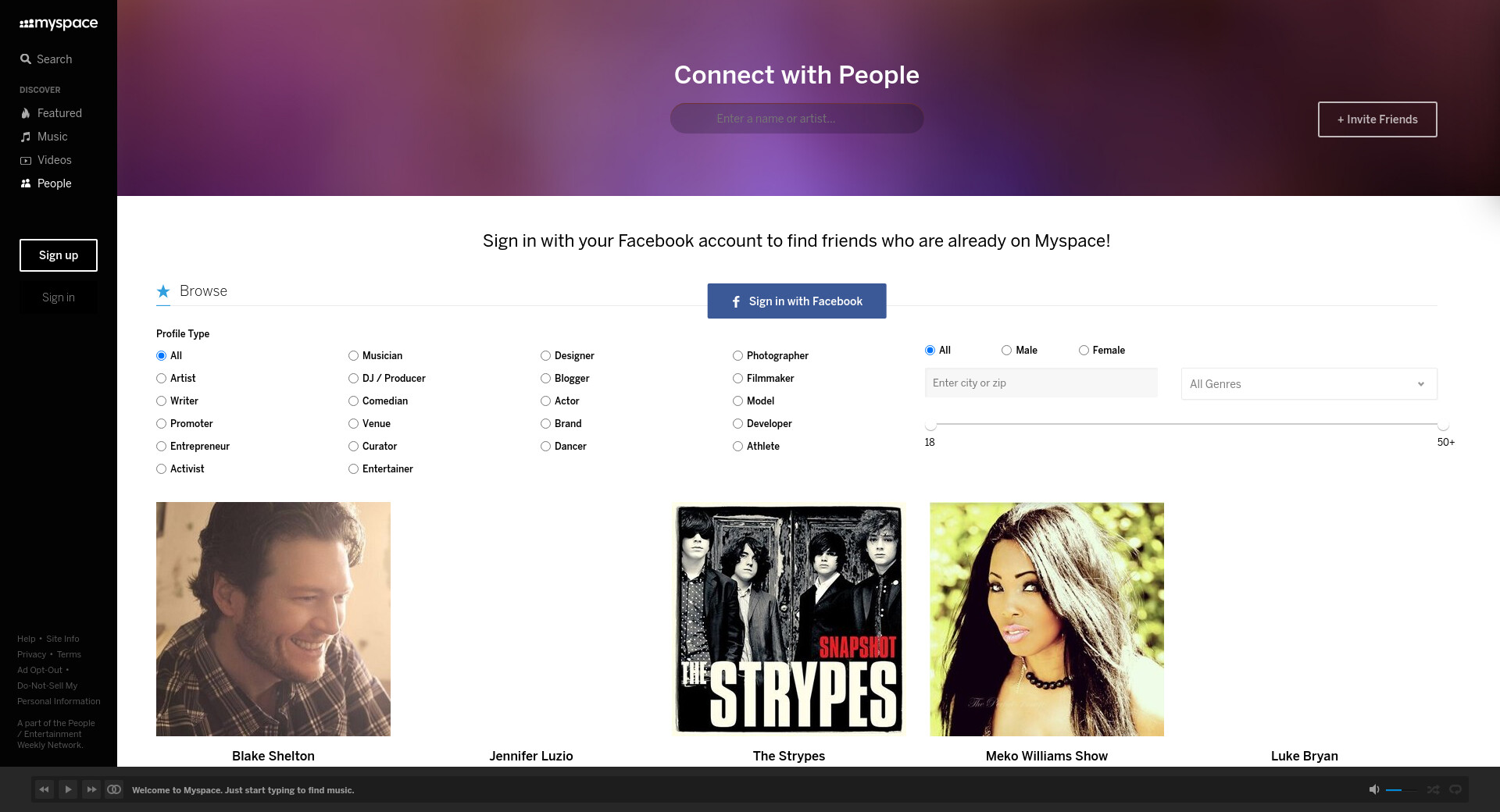Image resolution: width=1500 pixels, height=812 pixels.
Task: Click the Sign up button
Action: [x=59, y=255]
